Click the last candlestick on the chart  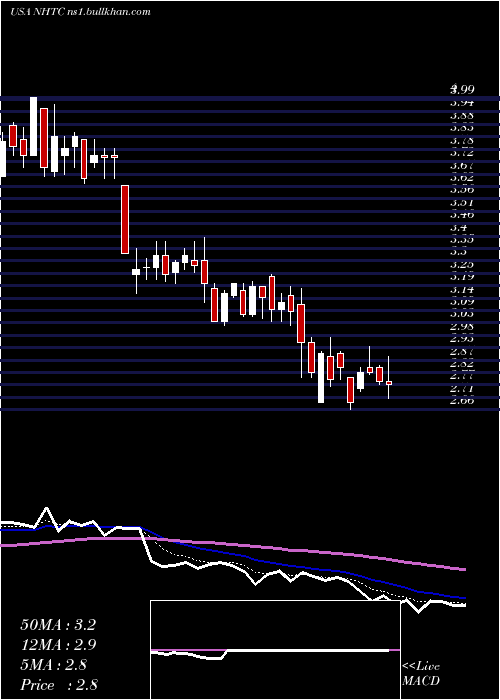coord(389,383)
